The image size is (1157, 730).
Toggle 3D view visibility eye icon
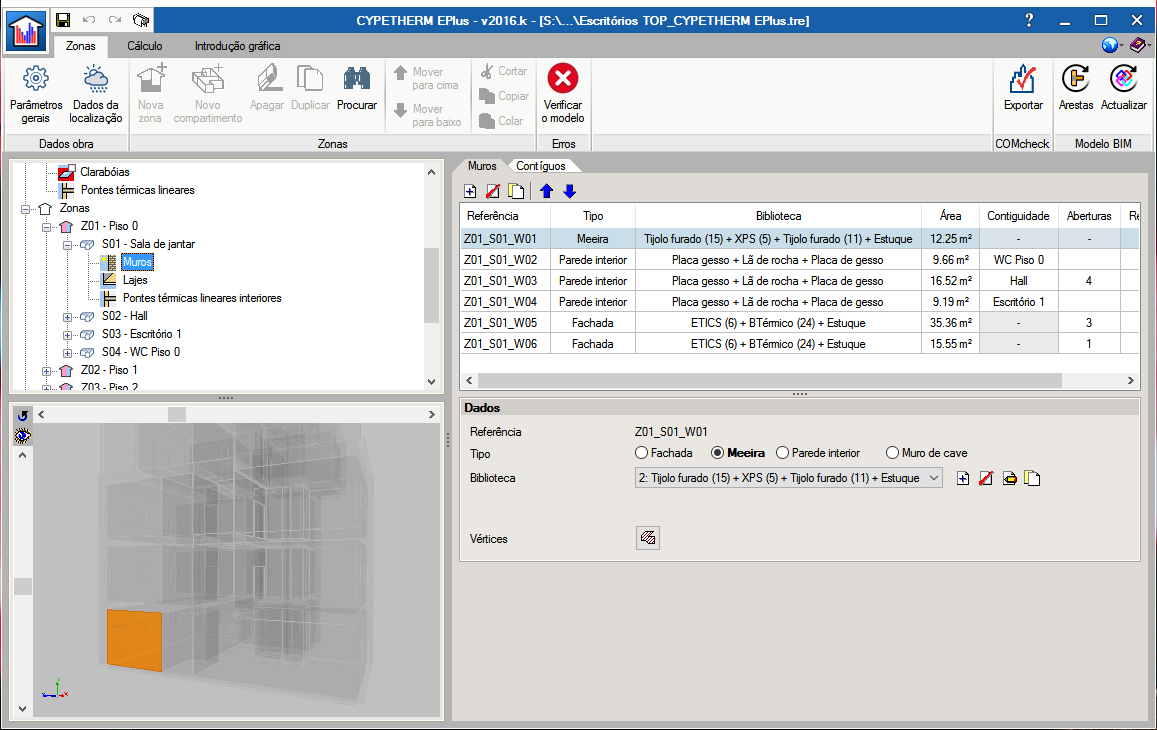23,435
